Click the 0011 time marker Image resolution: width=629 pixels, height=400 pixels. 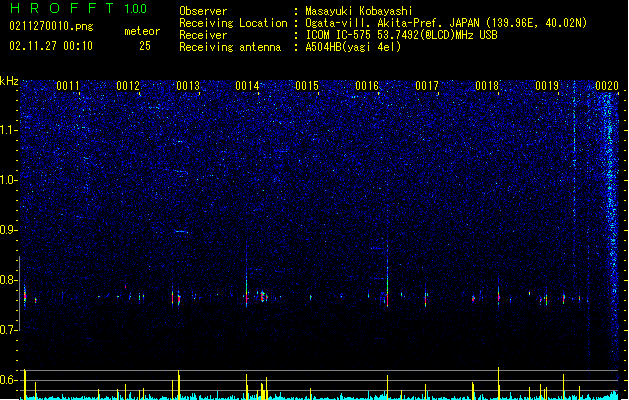pos(68,86)
